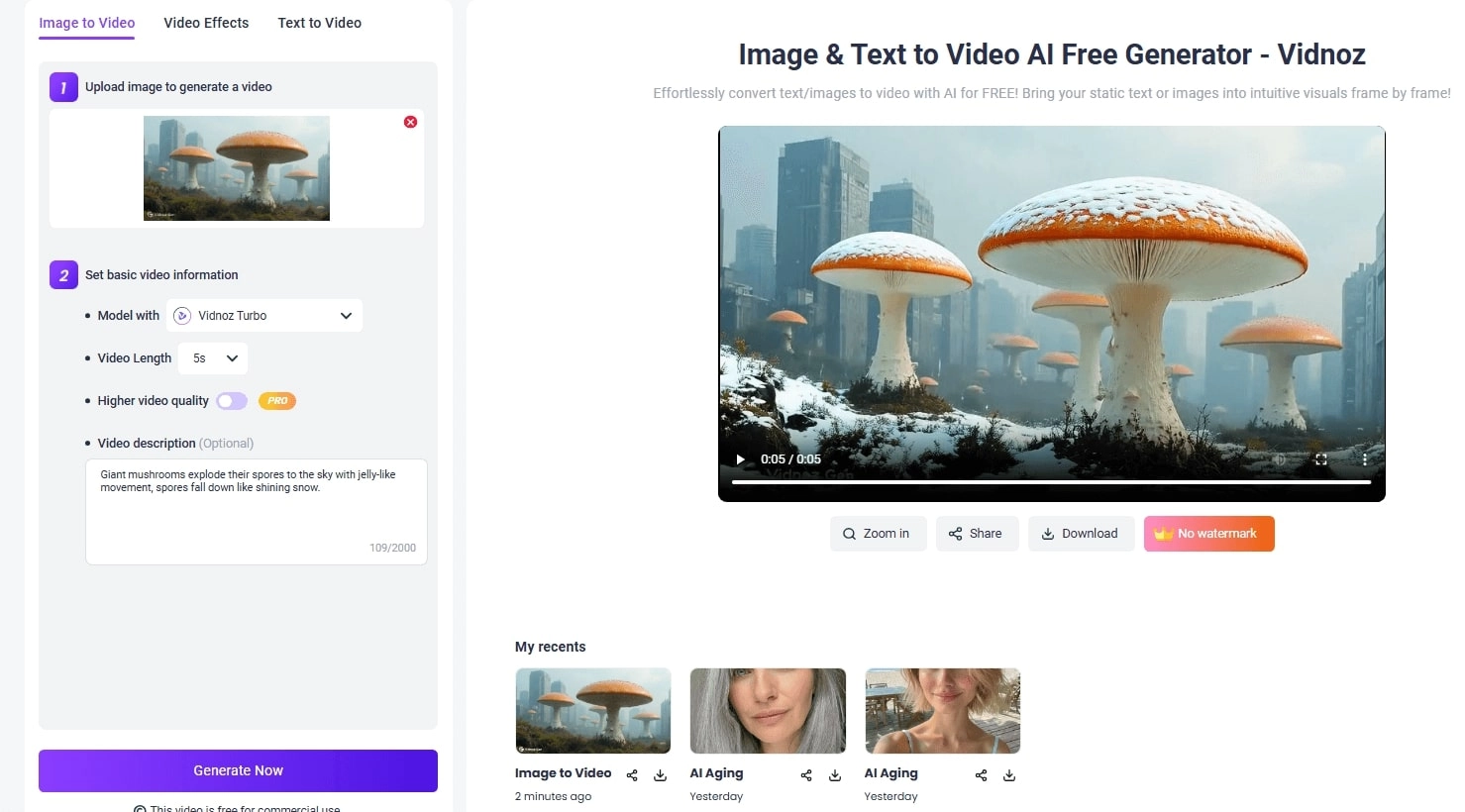Open the Vidnoz Turbo model selector chevron
Viewport: 1465px width, 812px height.
[346, 315]
